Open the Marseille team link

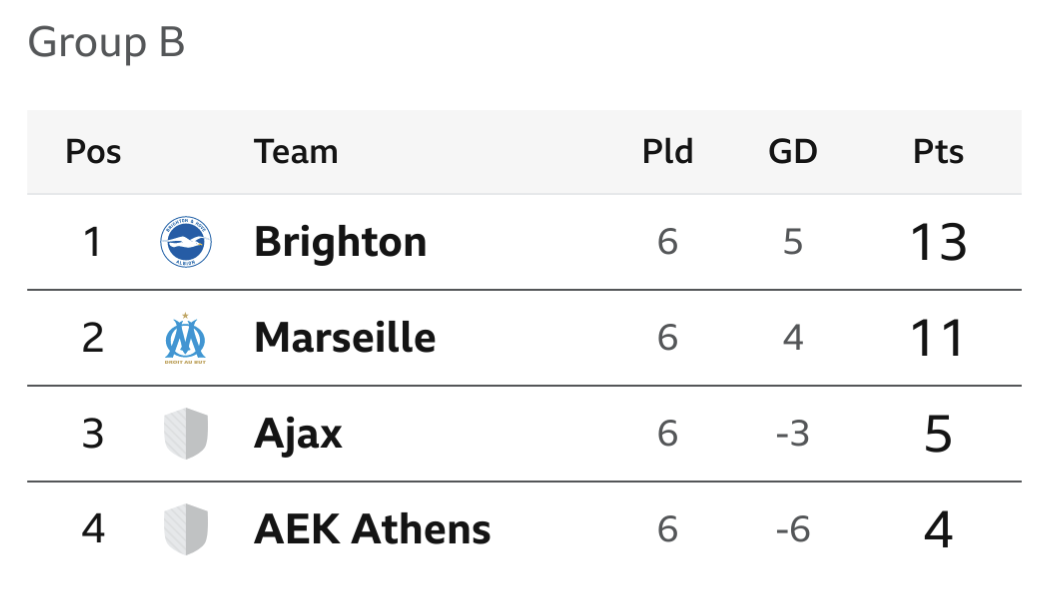tap(345, 338)
